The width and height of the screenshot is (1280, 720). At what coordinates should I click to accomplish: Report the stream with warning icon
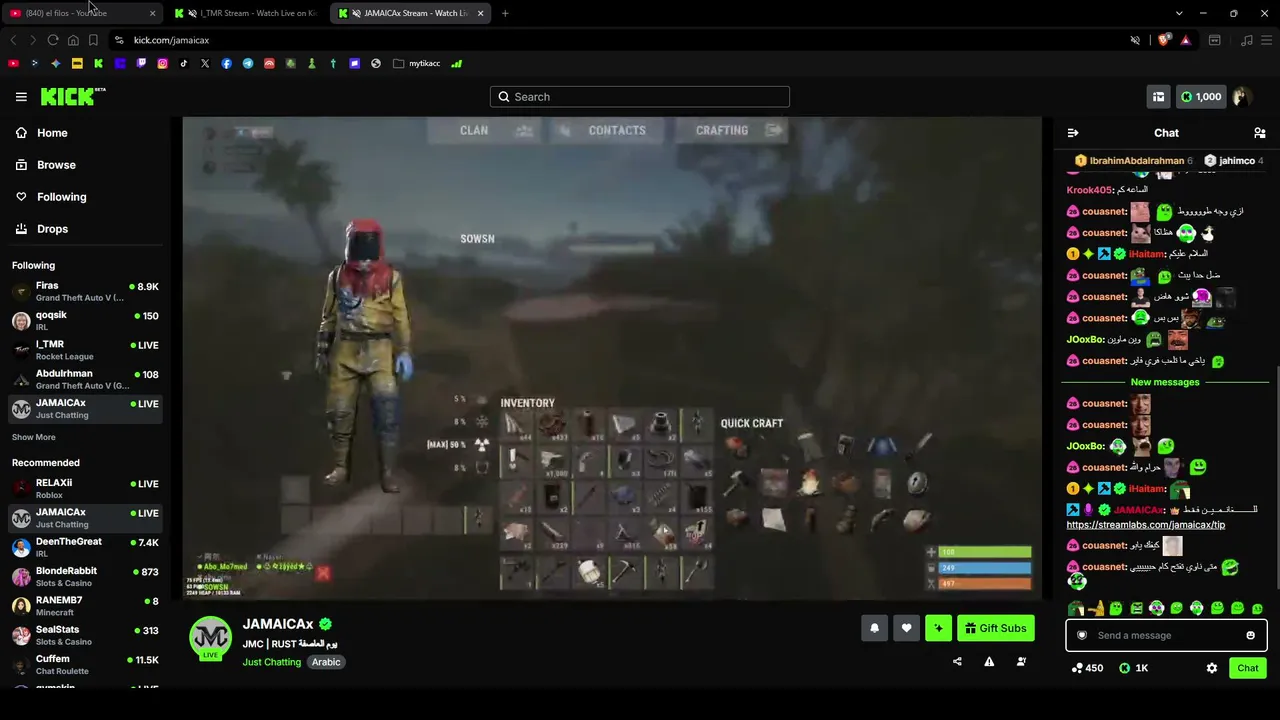pos(989,661)
